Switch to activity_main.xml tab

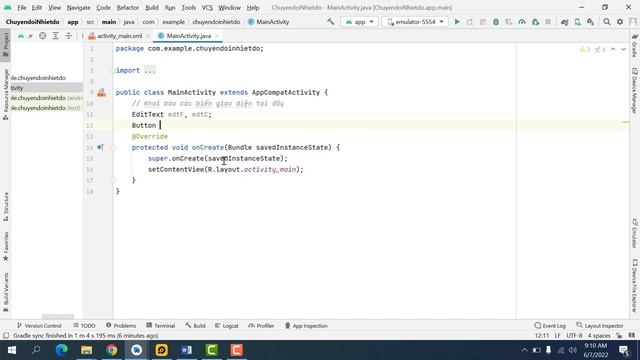point(120,36)
